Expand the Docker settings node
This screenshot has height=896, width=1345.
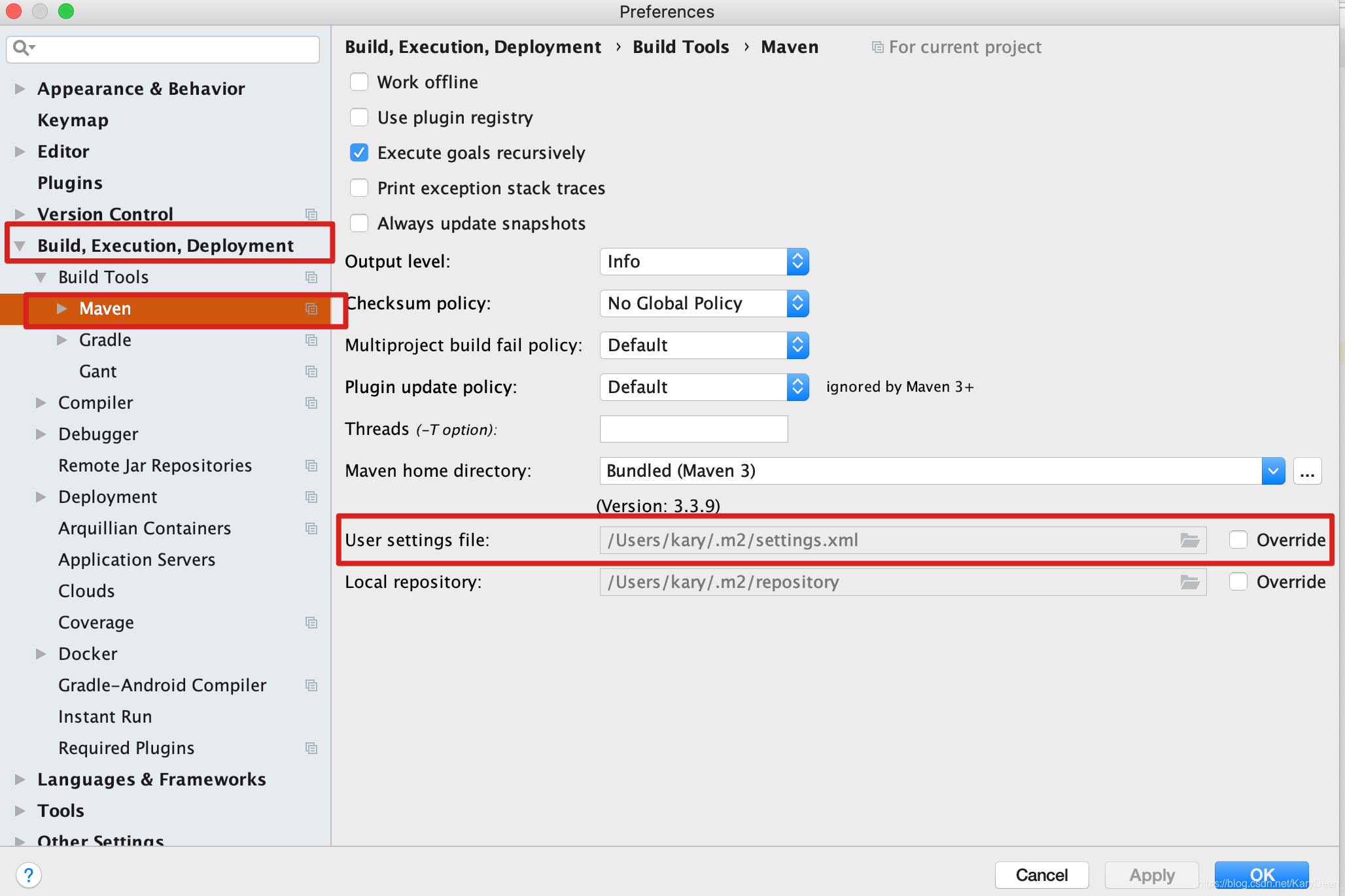pyautogui.click(x=41, y=654)
